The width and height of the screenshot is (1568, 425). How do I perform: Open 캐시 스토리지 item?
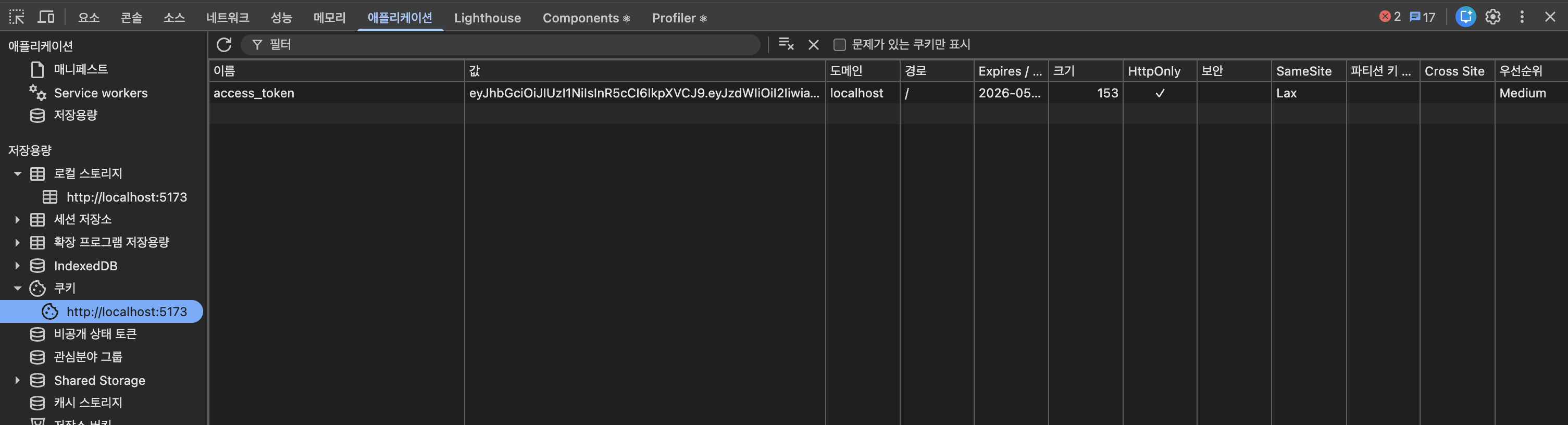(88, 403)
